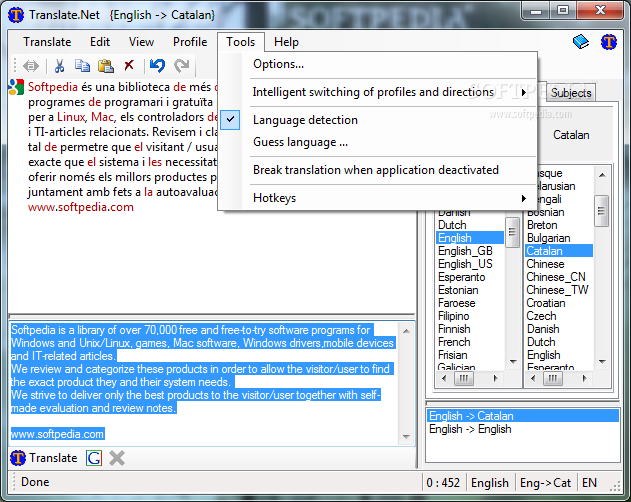Click the Cut scissors icon in toolbar
The image size is (631, 502).
pyautogui.click(x=59, y=66)
